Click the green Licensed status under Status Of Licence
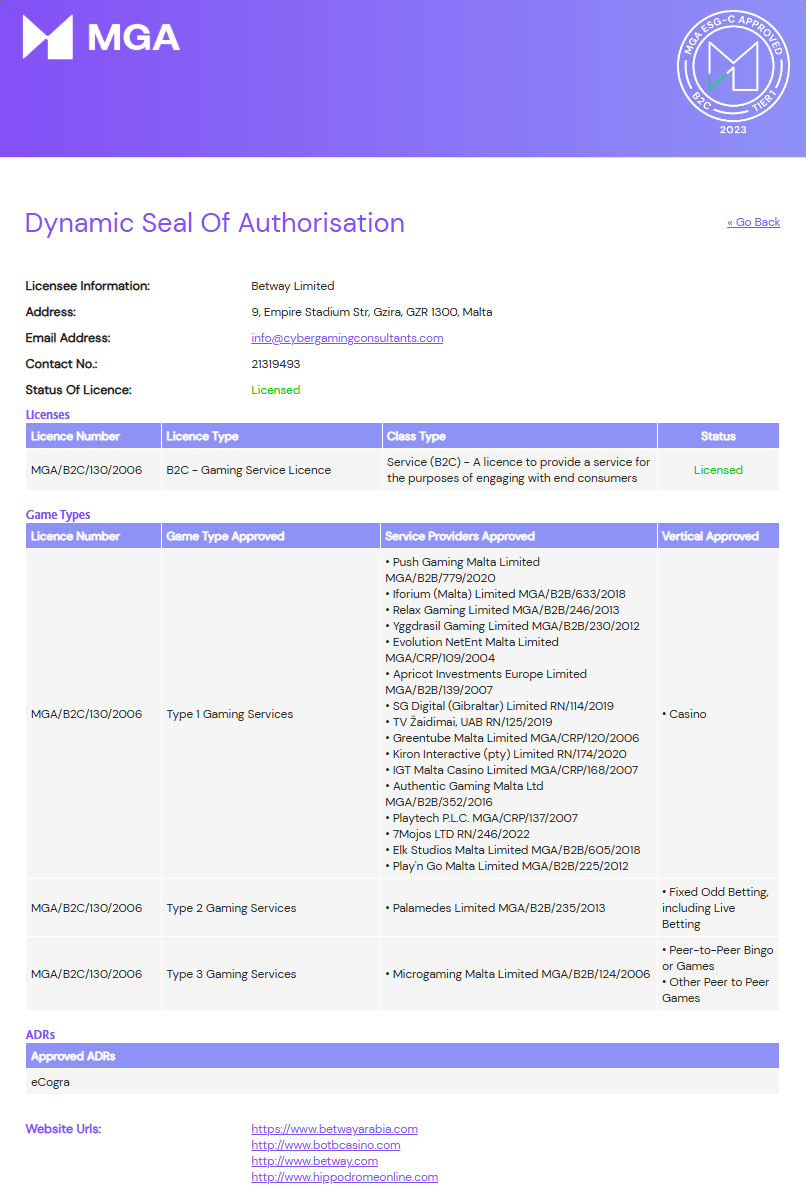This screenshot has width=806, height=1196. pyautogui.click(x=275, y=390)
